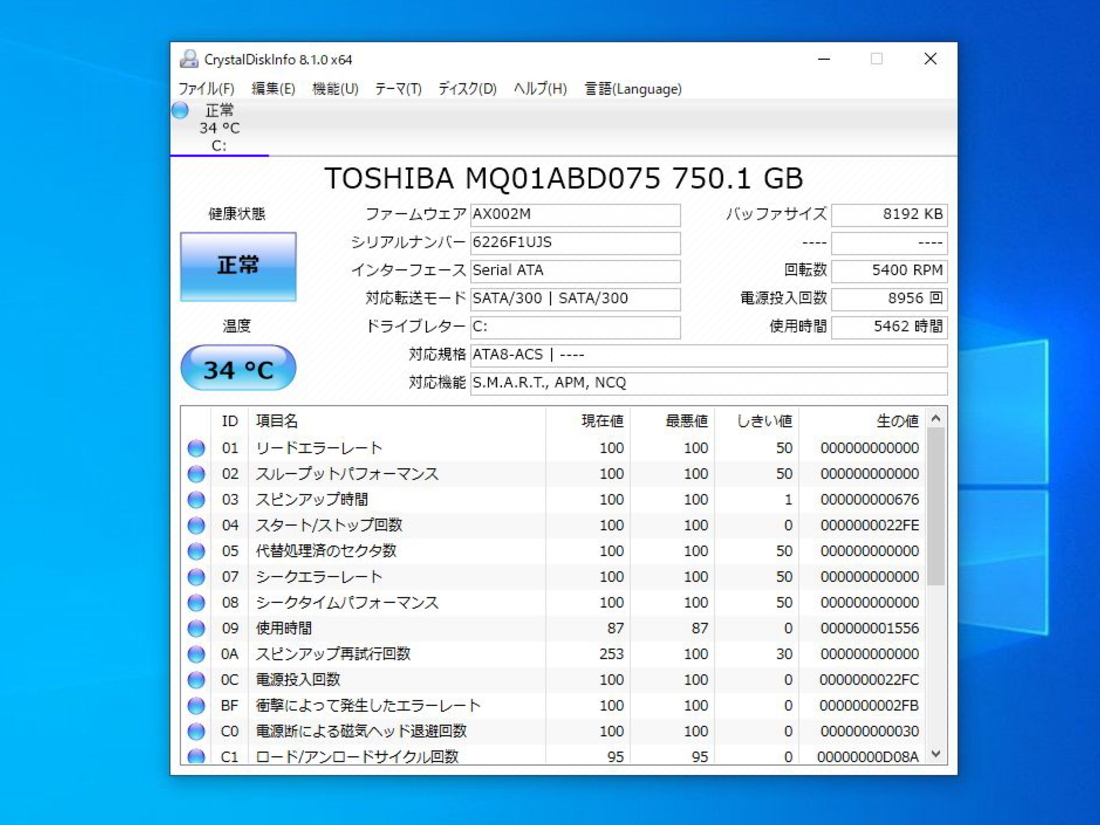Click status icon for row 02 スループットパフォーマンス
Screen dimensions: 1100x825
click(196, 474)
